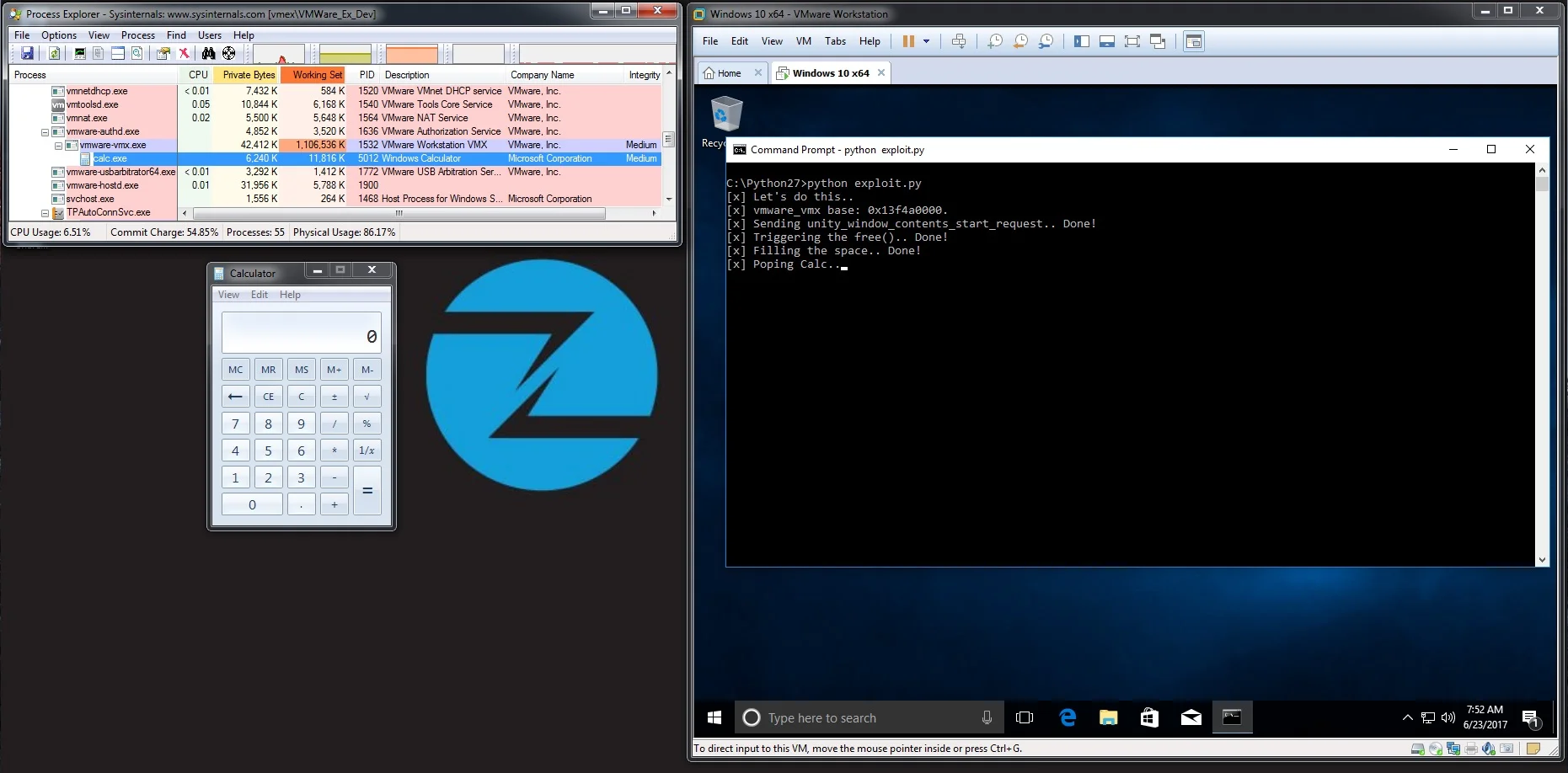This screenshot has height=773, width=1568.
Task: Open the Calculator Edit menu
Action: coord(260,295)
